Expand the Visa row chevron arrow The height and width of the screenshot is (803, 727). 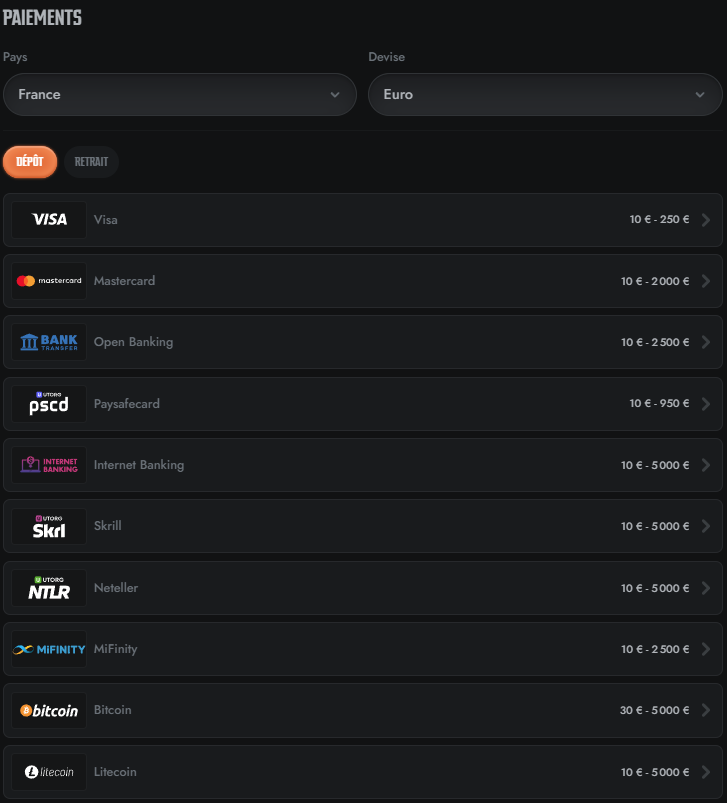tap(706, 220)
